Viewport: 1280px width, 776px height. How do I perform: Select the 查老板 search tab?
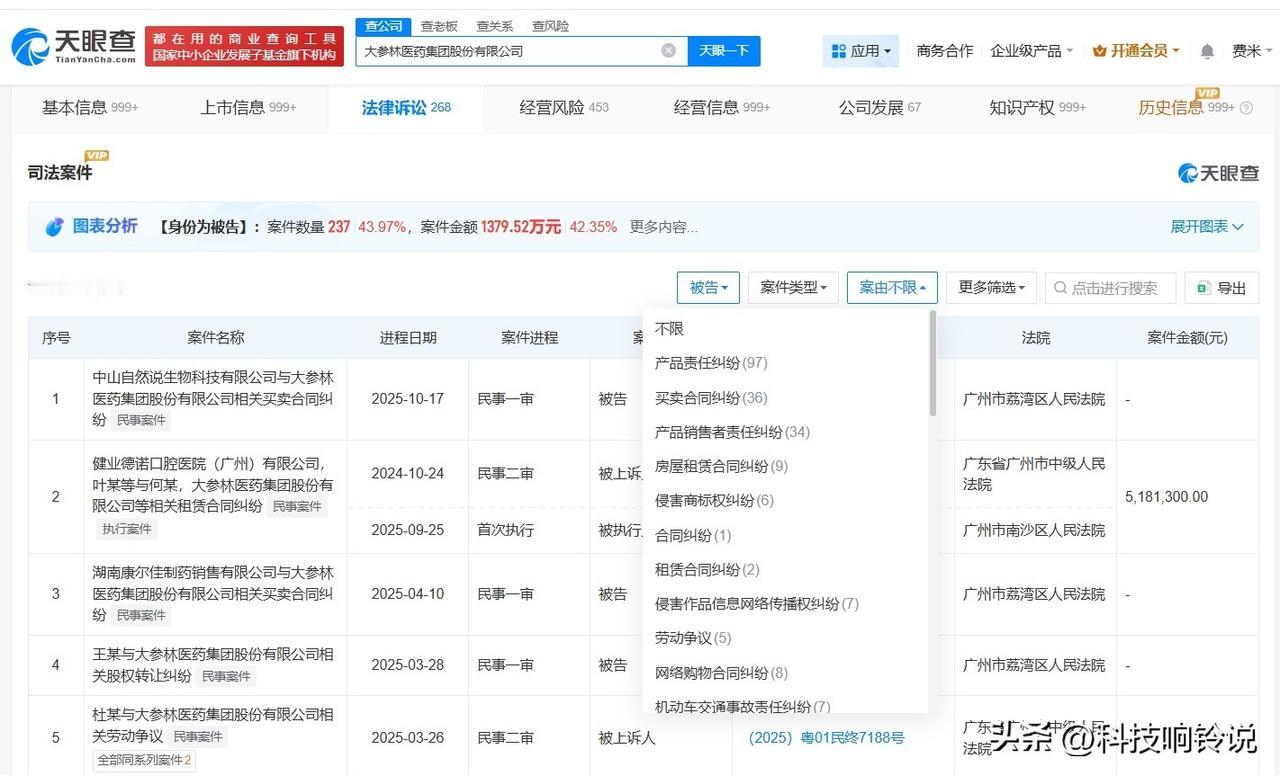(438, 26)
